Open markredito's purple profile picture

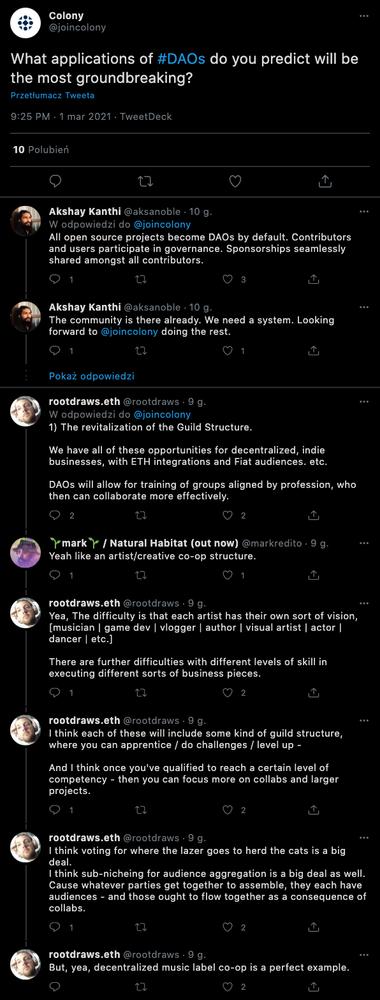[x=26, y=552]
